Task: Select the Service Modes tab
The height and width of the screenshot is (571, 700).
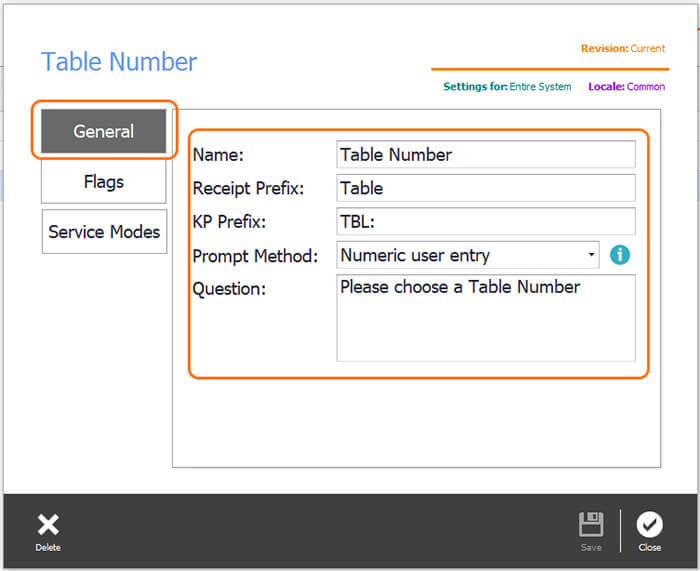Action: click(104, 231)
